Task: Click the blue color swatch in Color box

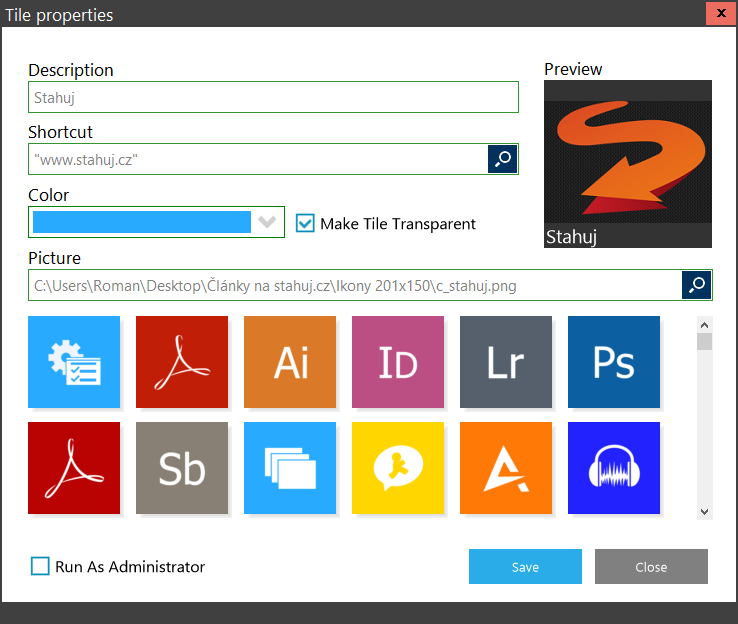Action: pyautogui.click(x=142, y=222)
